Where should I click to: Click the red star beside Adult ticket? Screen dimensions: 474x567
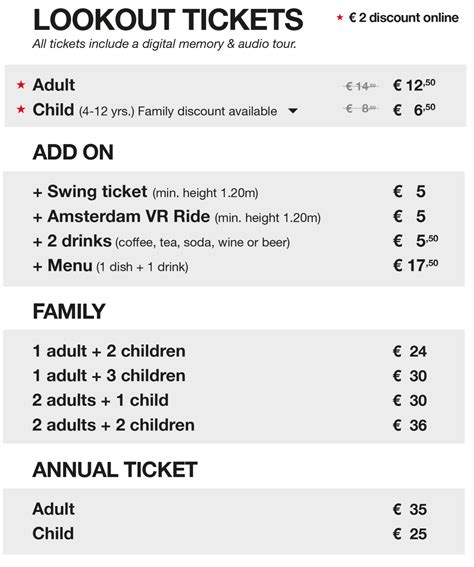pos(21,85)
